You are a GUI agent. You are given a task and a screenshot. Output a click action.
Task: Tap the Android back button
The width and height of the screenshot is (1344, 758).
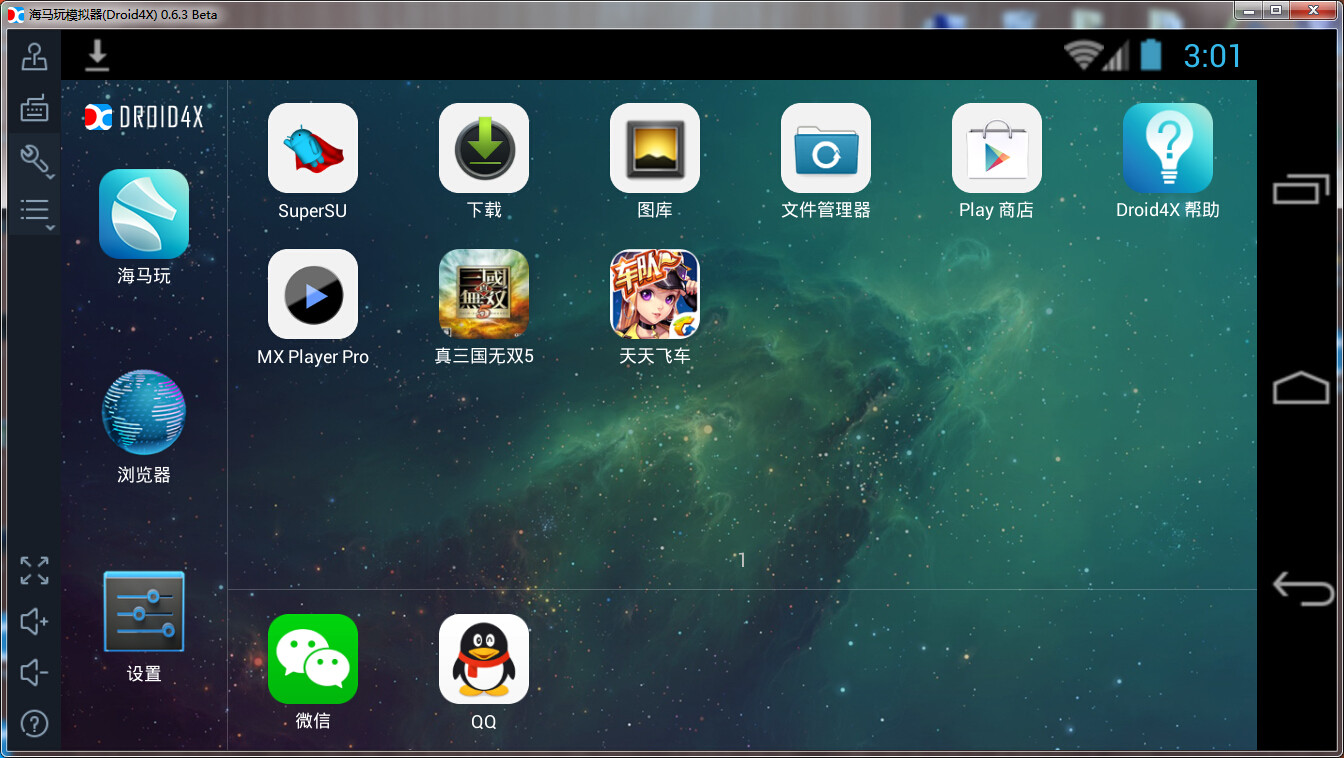(1302, 589)
